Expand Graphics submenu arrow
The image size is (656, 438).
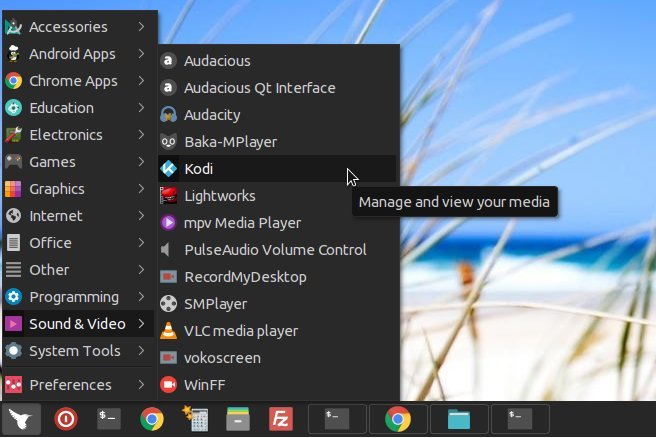141,189
